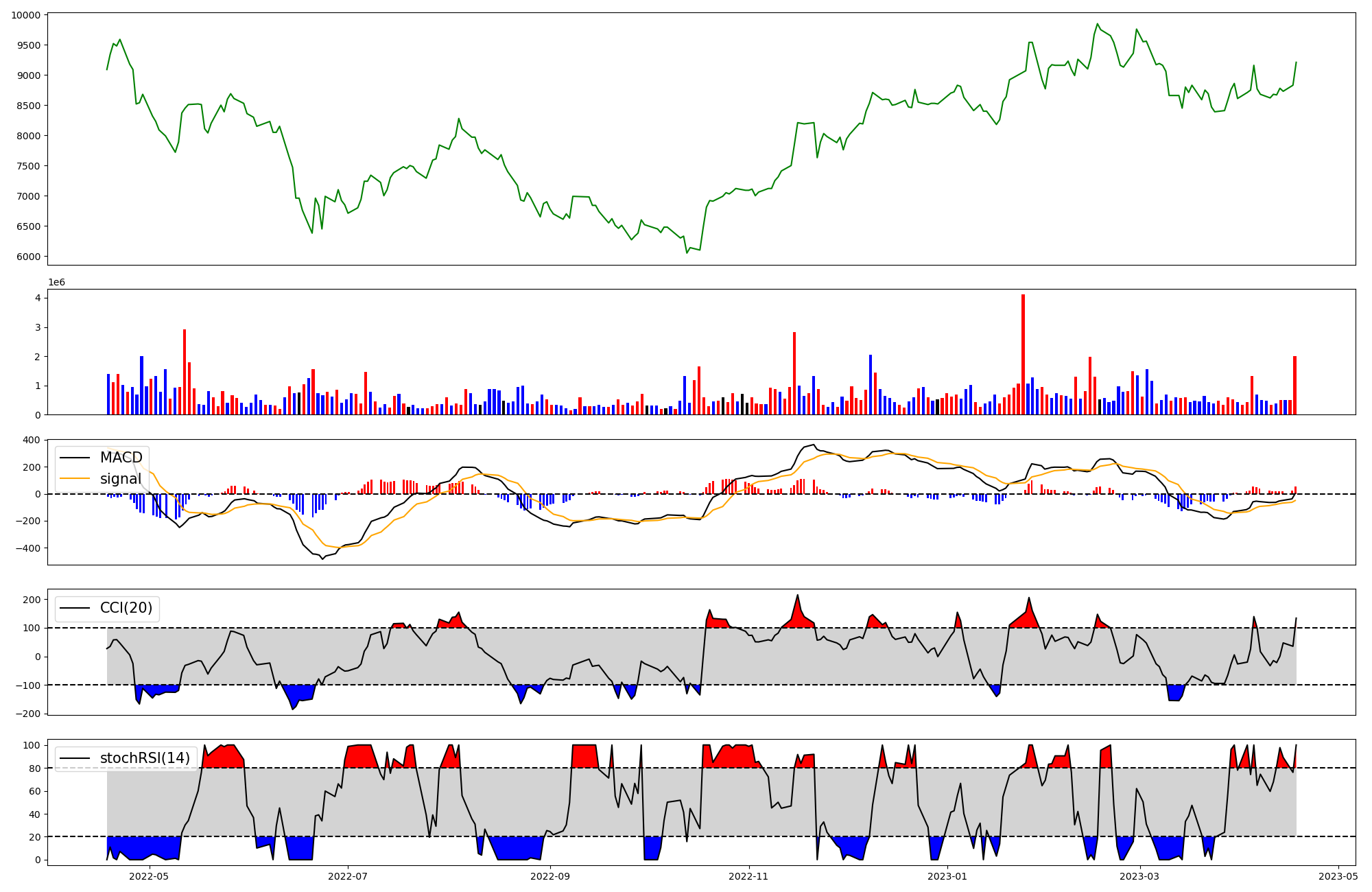Click the MACD legend label

(x=121, y=458)
